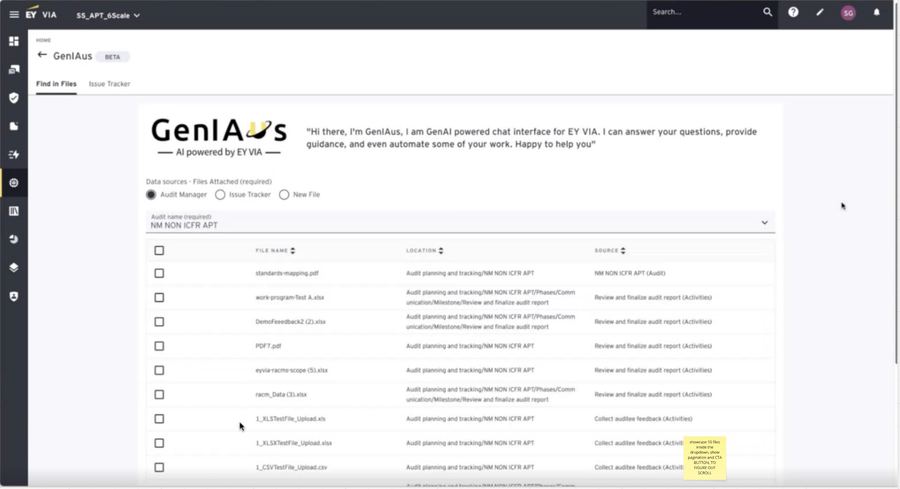Switch to the Find in Files tab
The width and height of the screenshot is (900, 489).
(x=56, y=84)
